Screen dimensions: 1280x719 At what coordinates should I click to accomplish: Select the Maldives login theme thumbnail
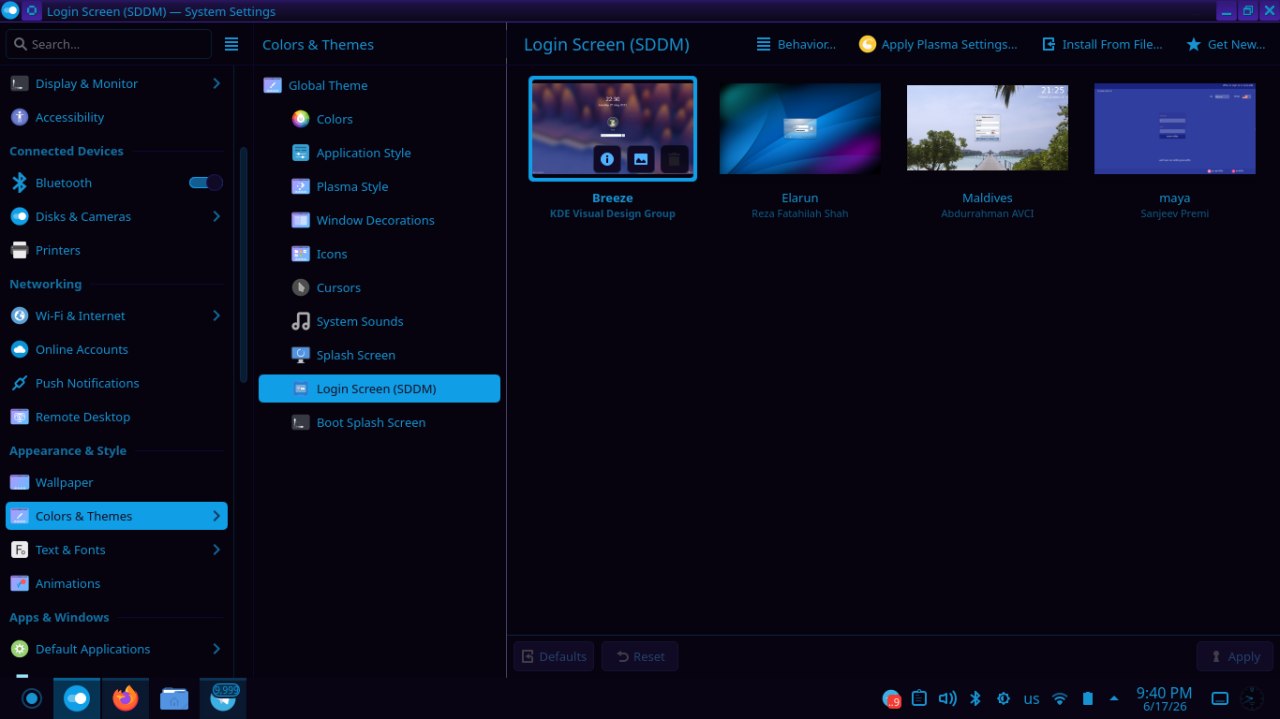point(987,128)
